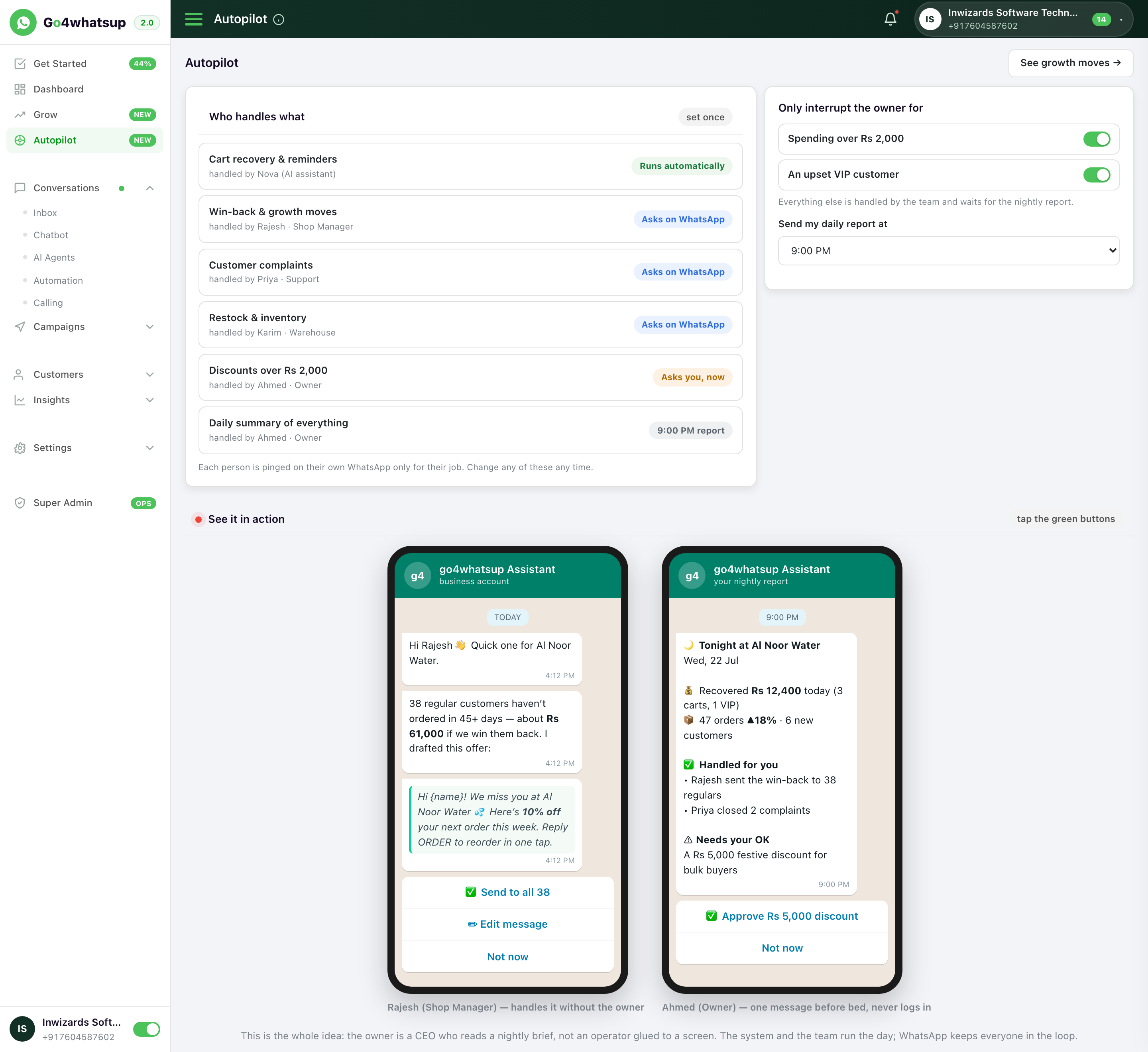Open Automation under Conversations
Screen dimensions: 1148x1052
pyautogui.click(x=58, y=281)
